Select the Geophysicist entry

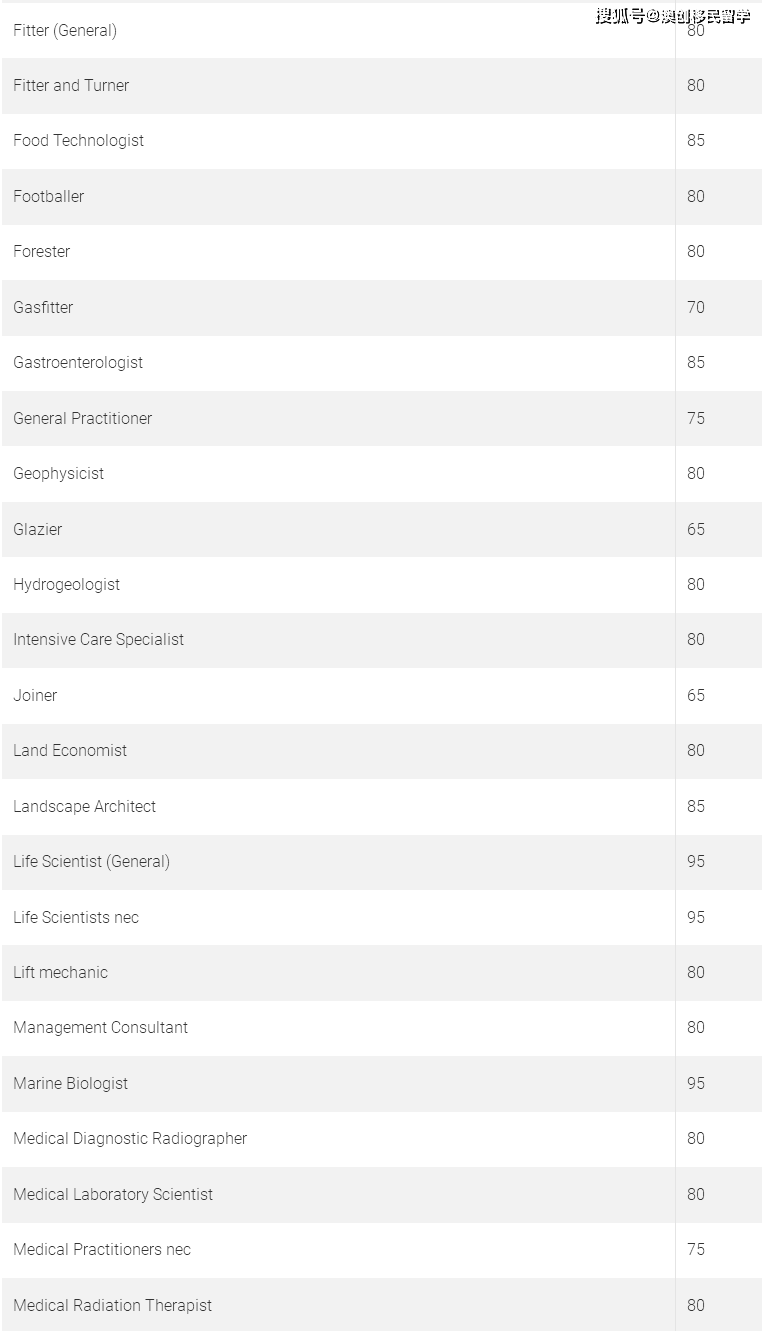(58, 474)
